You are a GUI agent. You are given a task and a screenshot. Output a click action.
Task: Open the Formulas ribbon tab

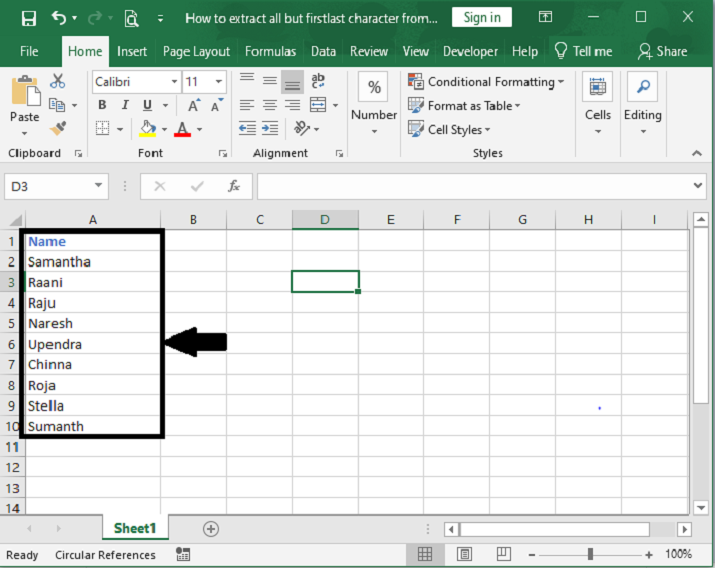click(270, 51)
